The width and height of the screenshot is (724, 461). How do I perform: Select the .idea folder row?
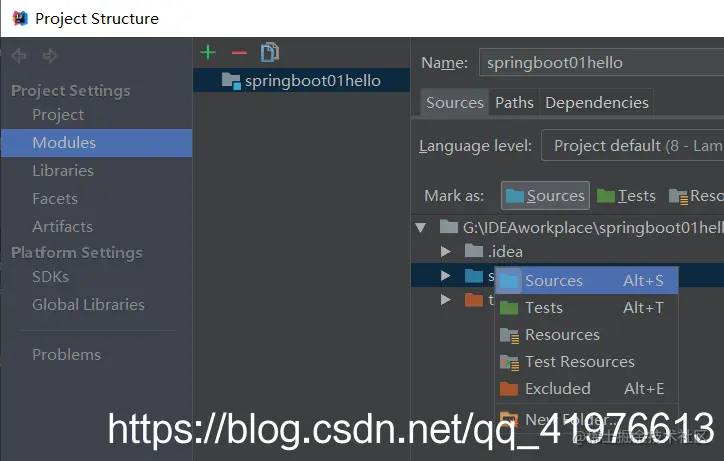pos(567,252)
